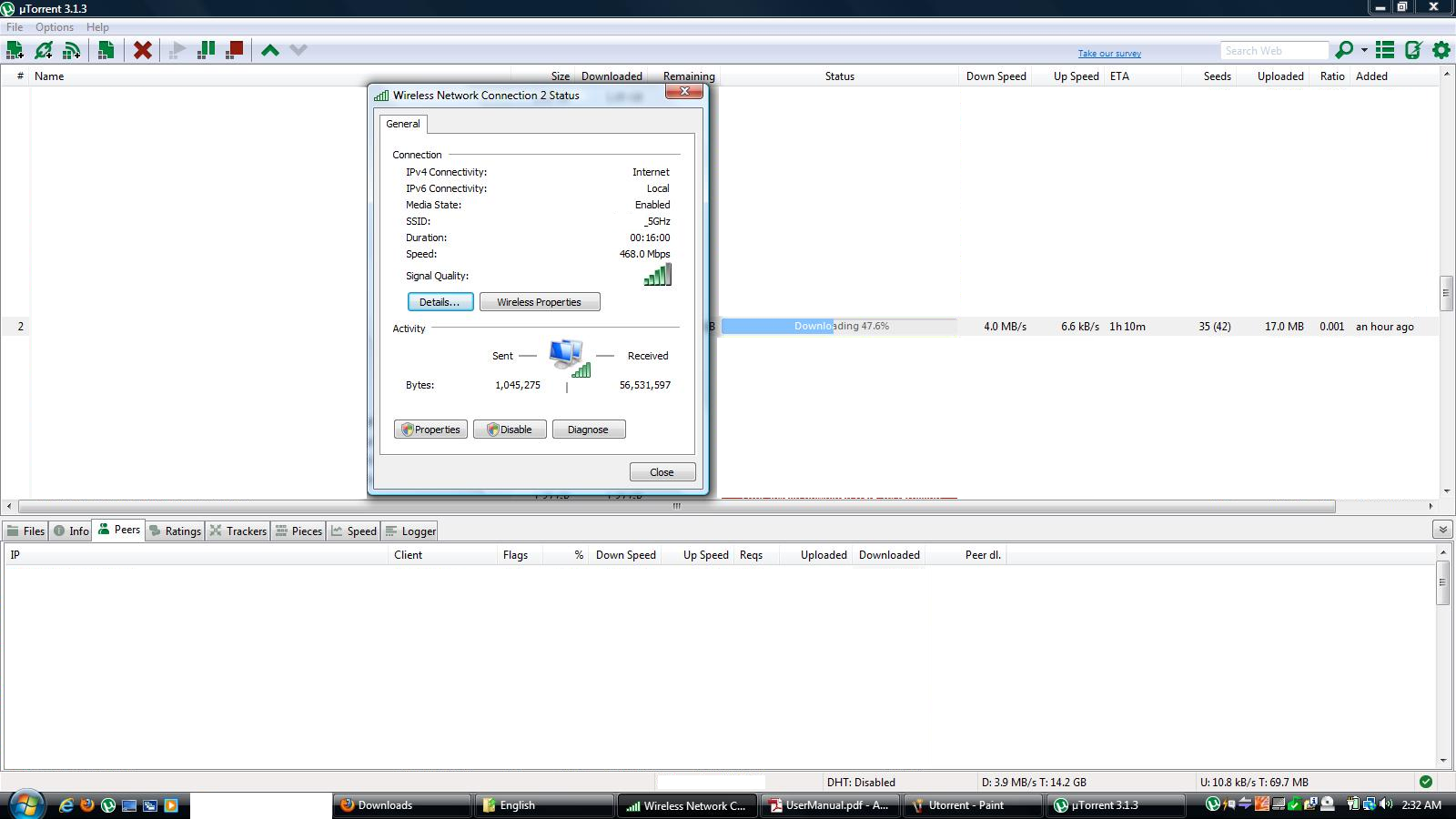This screenshot has height=819, width=1456.
Task: Switch to the Pieces tab
Action: pyautogui.click(x=298, y=531)
